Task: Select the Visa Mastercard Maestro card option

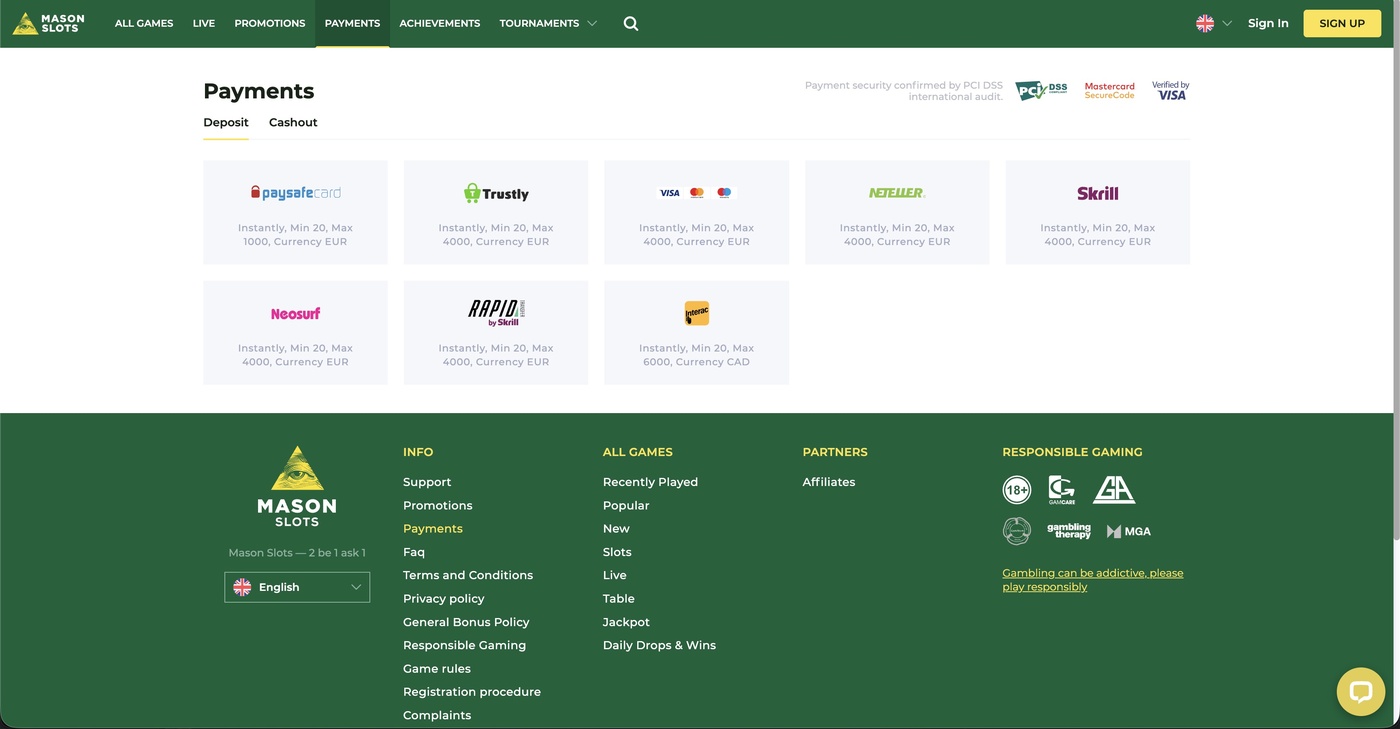Action: coord(696,212)
